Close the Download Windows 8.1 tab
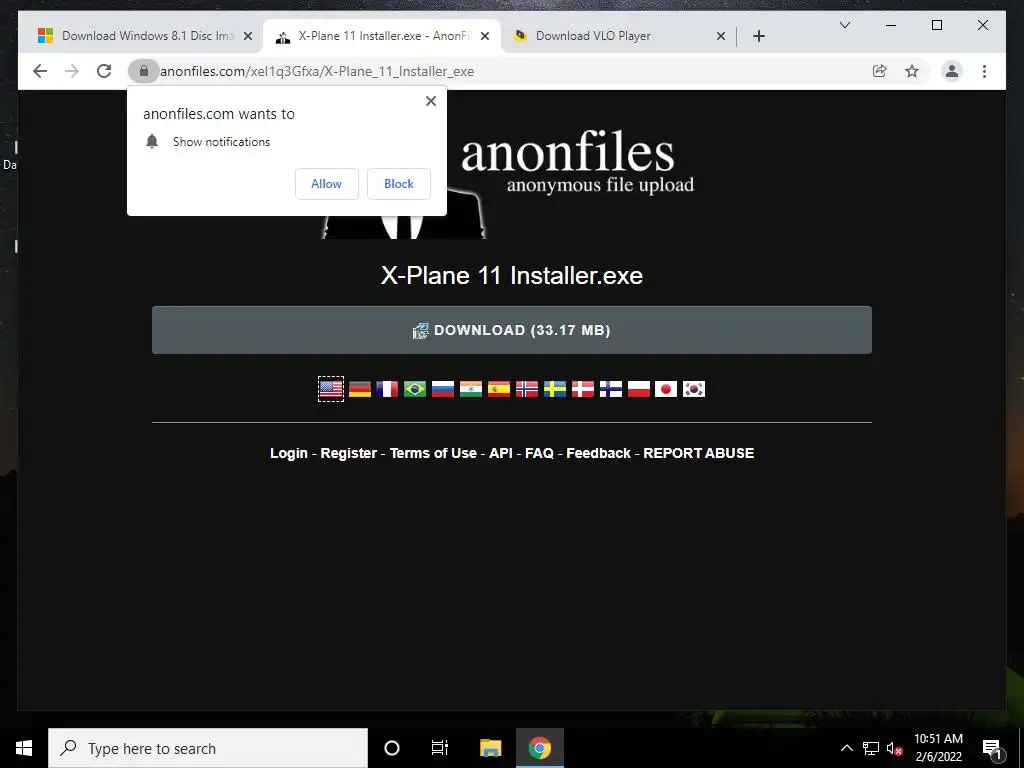Image resolution: width=1024 pixels, height=768 pixels. [x=248, y=36]
